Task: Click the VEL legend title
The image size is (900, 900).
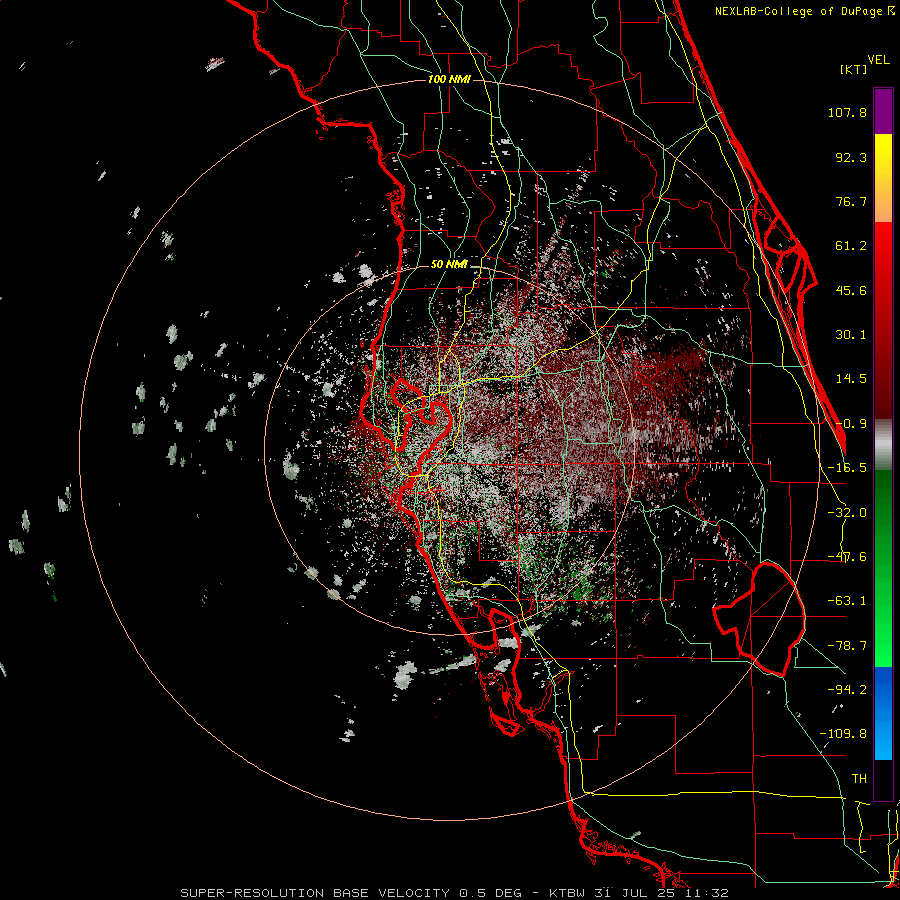Action: pos(878,60)
